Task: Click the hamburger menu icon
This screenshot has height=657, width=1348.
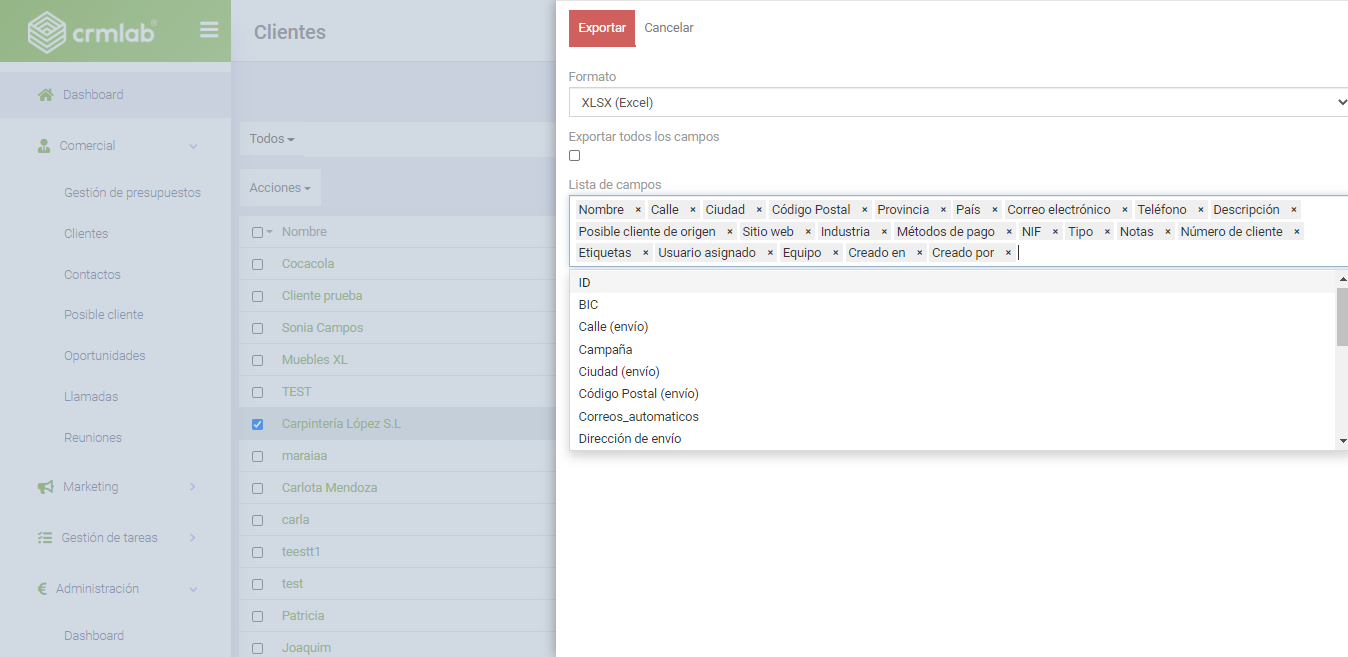Action: 209,30
